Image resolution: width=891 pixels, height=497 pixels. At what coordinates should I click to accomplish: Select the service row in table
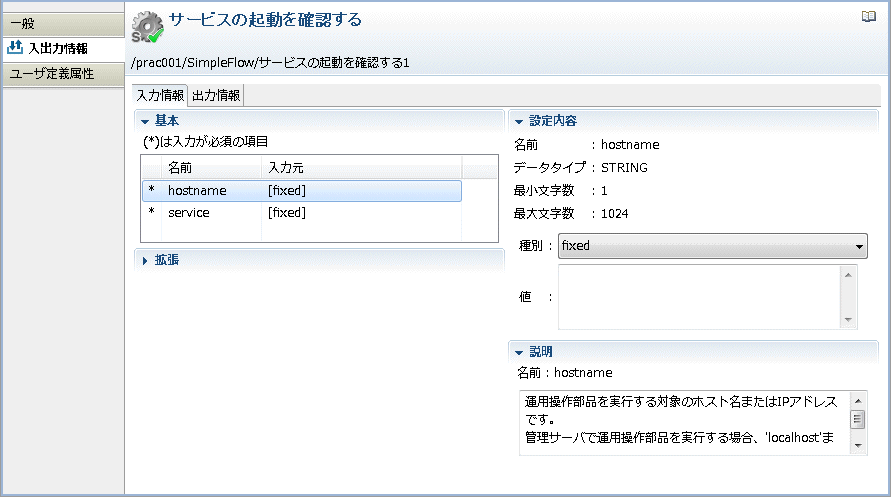pyautogui.click(x=302, y=213)
